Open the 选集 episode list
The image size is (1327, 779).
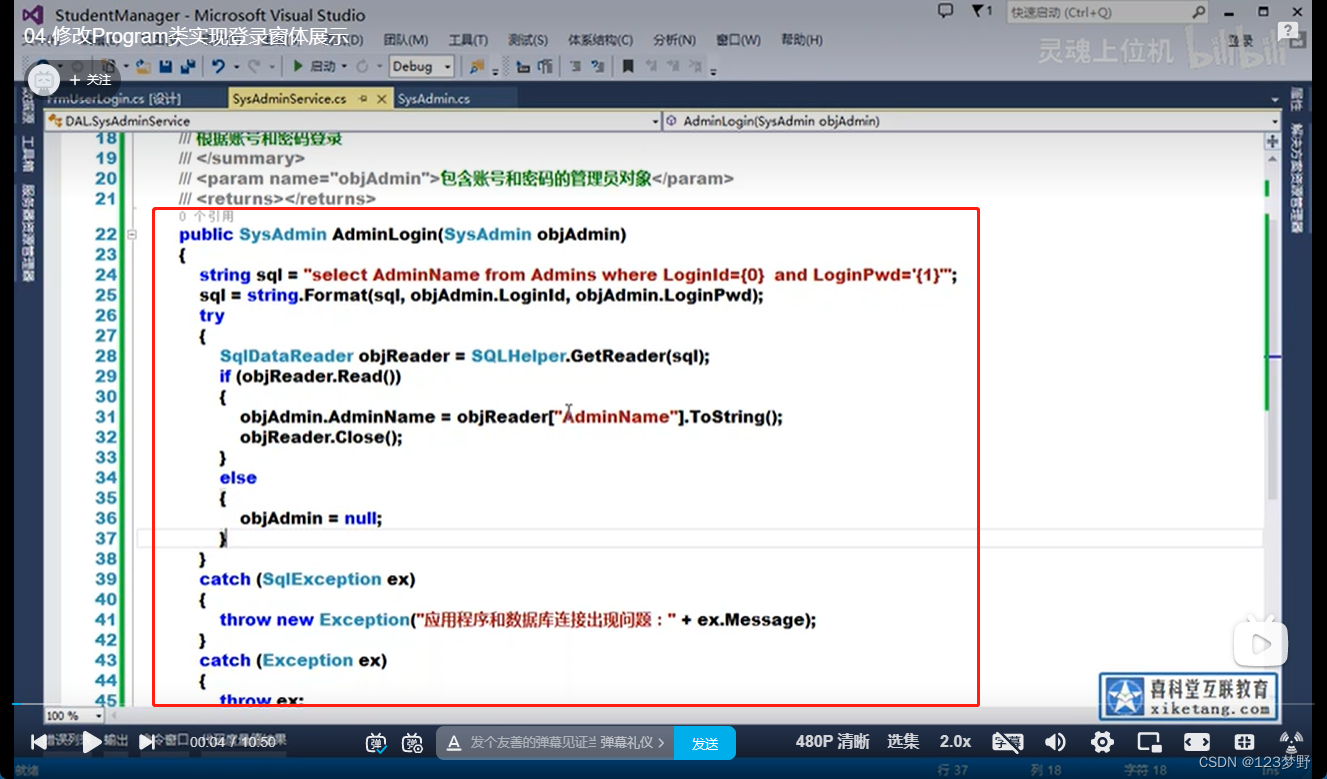pyautogui.click(x=903, y=742)
